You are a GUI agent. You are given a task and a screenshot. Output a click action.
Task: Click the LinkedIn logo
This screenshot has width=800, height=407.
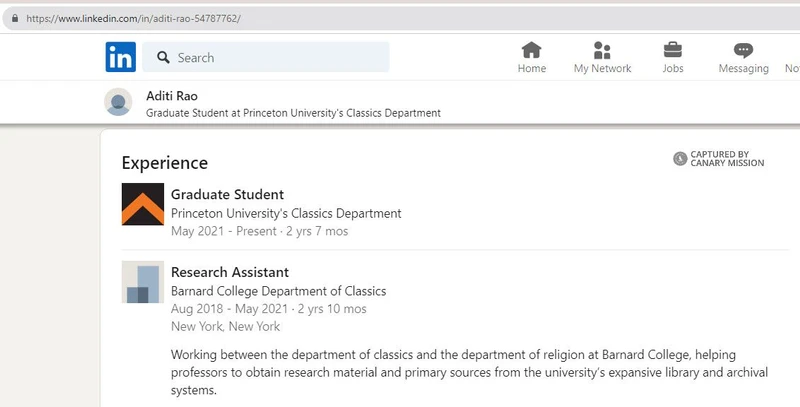pyautogui.click(x=120, y=57)
